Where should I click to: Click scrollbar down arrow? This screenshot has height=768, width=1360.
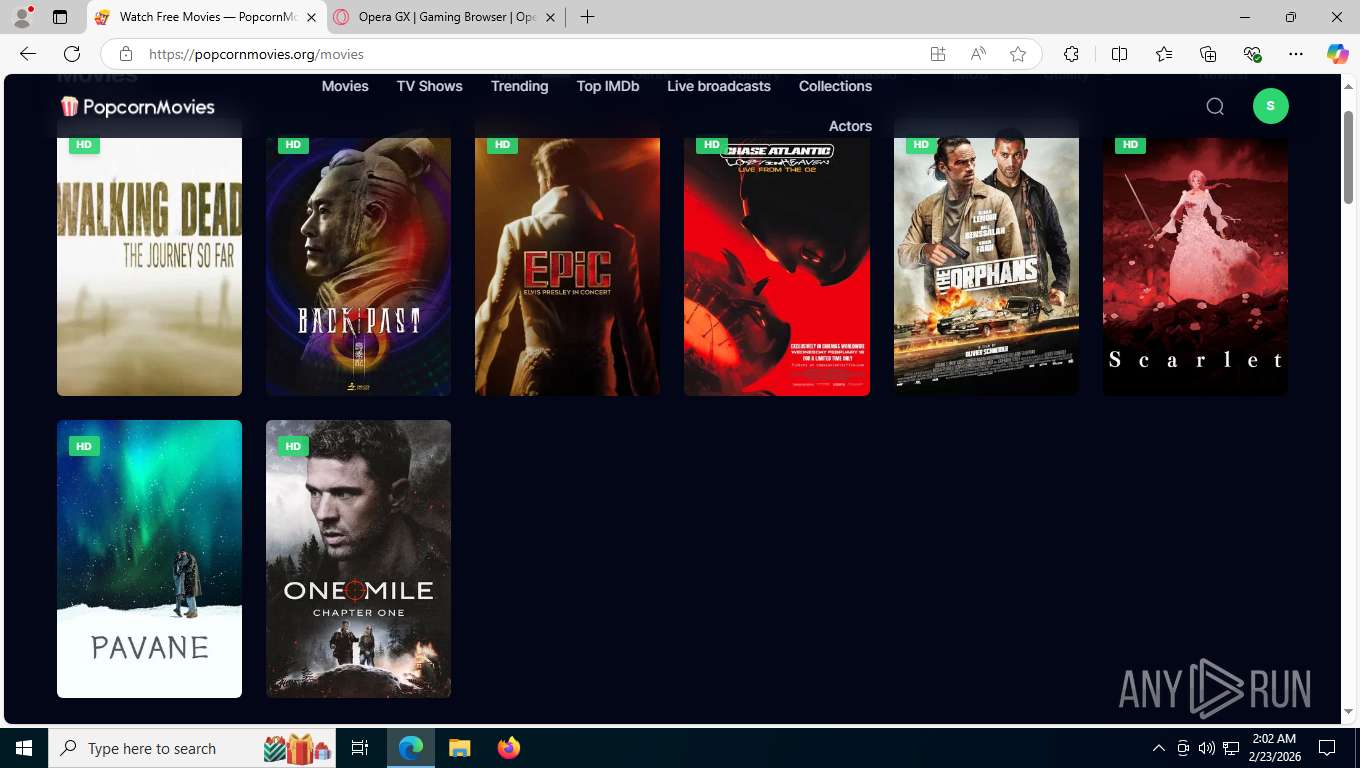tap(1349, 711)
